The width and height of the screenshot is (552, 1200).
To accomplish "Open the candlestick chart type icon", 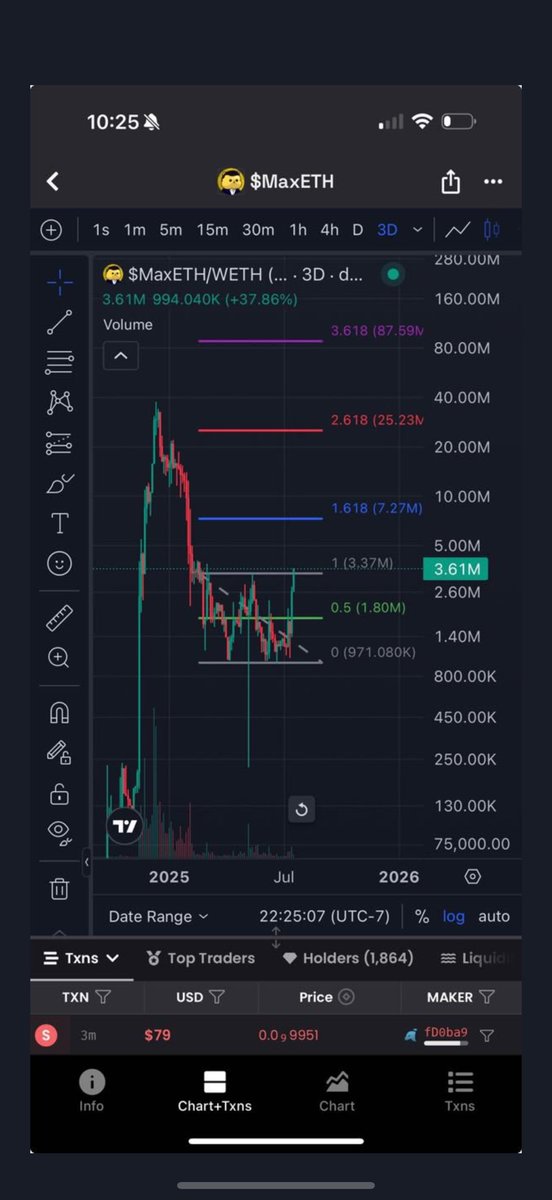I will [492, 230].
